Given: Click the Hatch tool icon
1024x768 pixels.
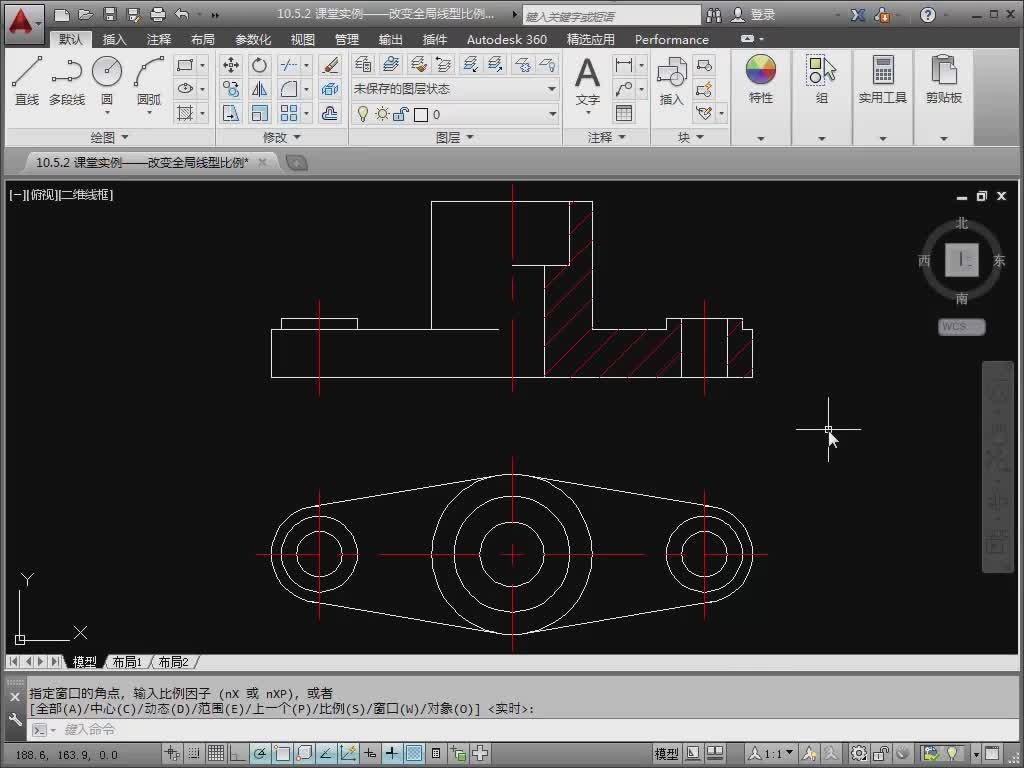Looking at the screenshot, I should (185, 113).
